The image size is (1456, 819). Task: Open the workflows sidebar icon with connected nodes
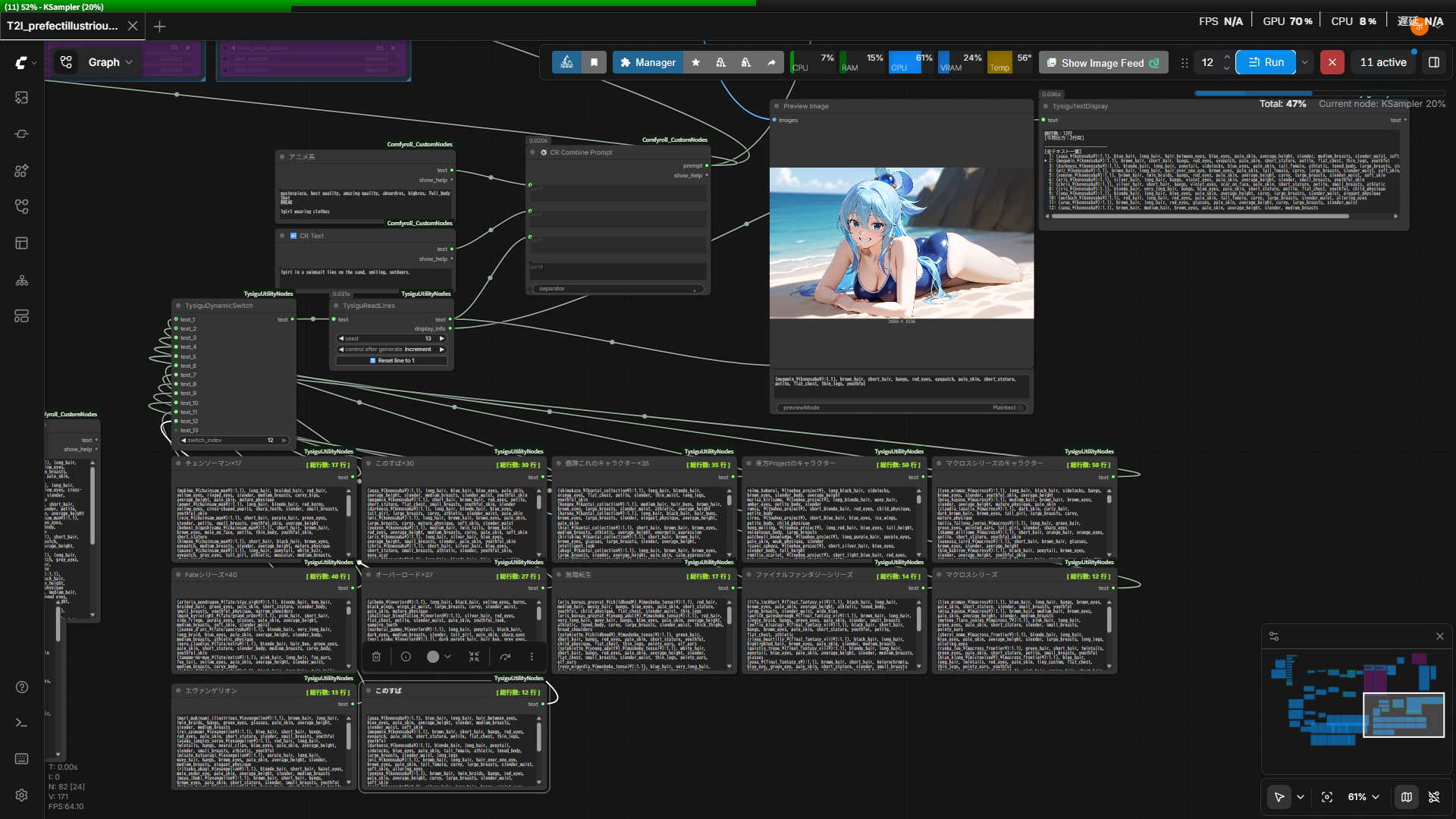coord(21,206)
